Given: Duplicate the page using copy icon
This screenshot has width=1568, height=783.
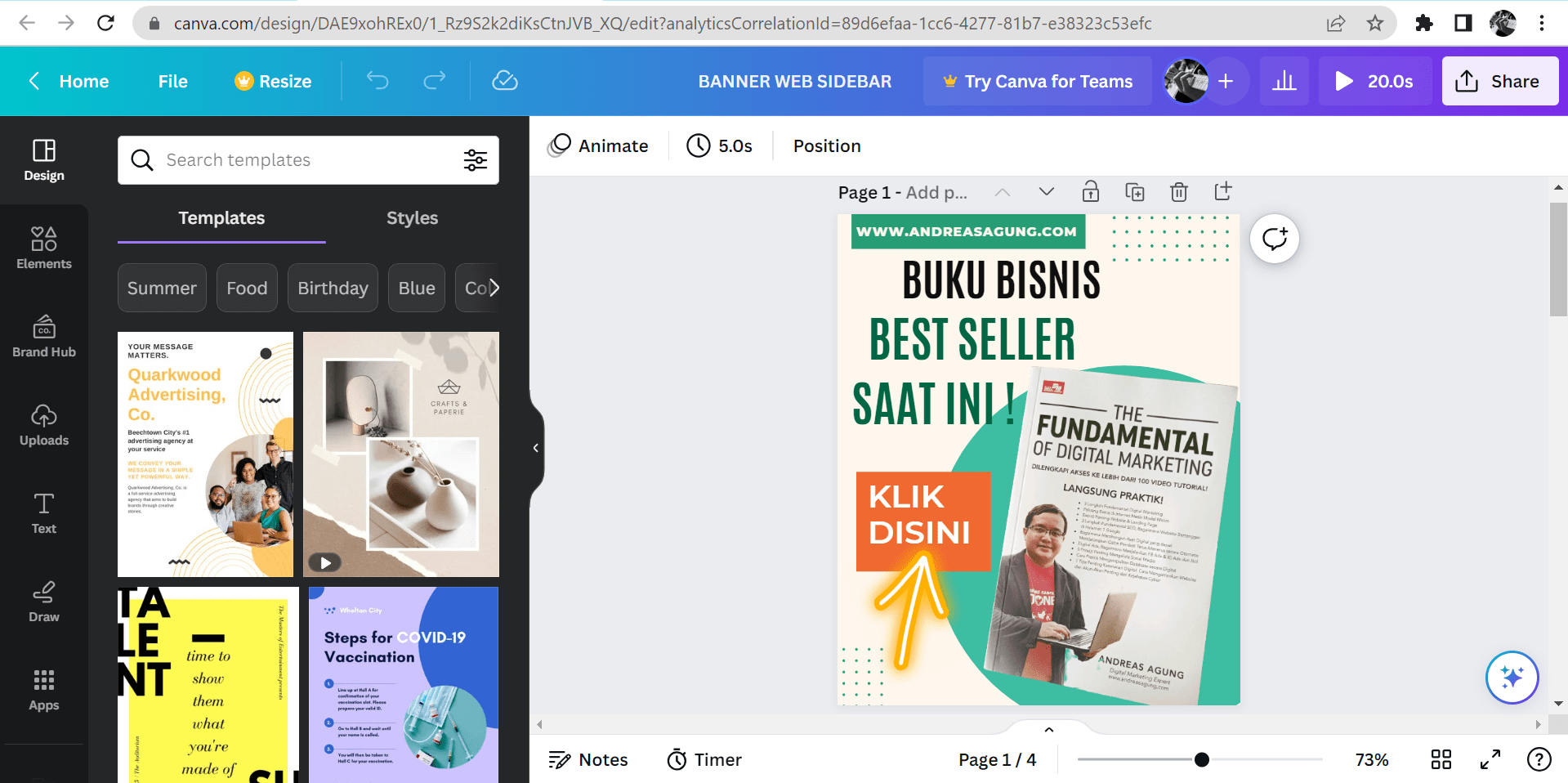Looking at the screenshot, I should pos(1134,192).
